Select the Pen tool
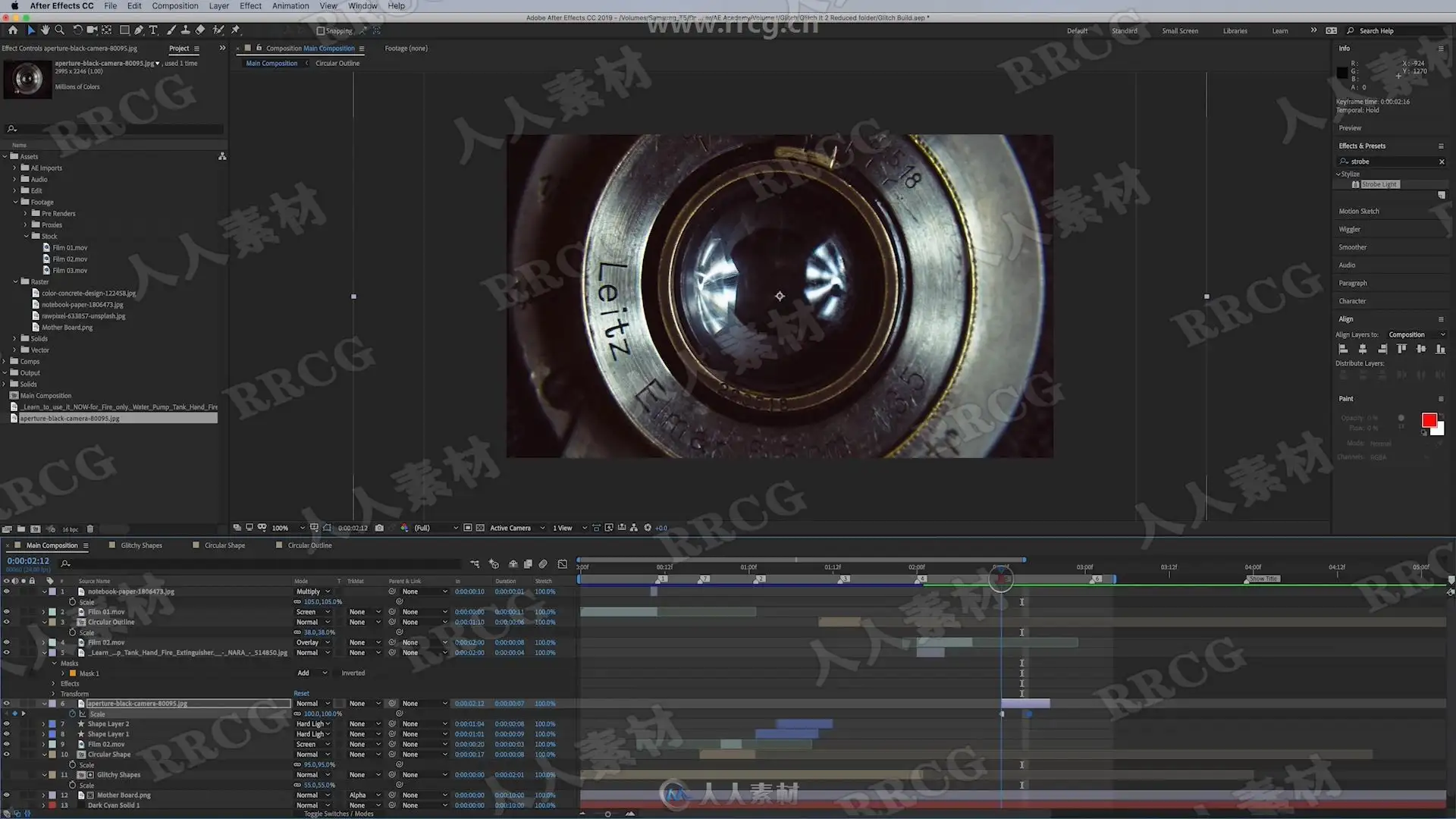This screenshot has width=1456, height=819. click(x=139, y=30)
